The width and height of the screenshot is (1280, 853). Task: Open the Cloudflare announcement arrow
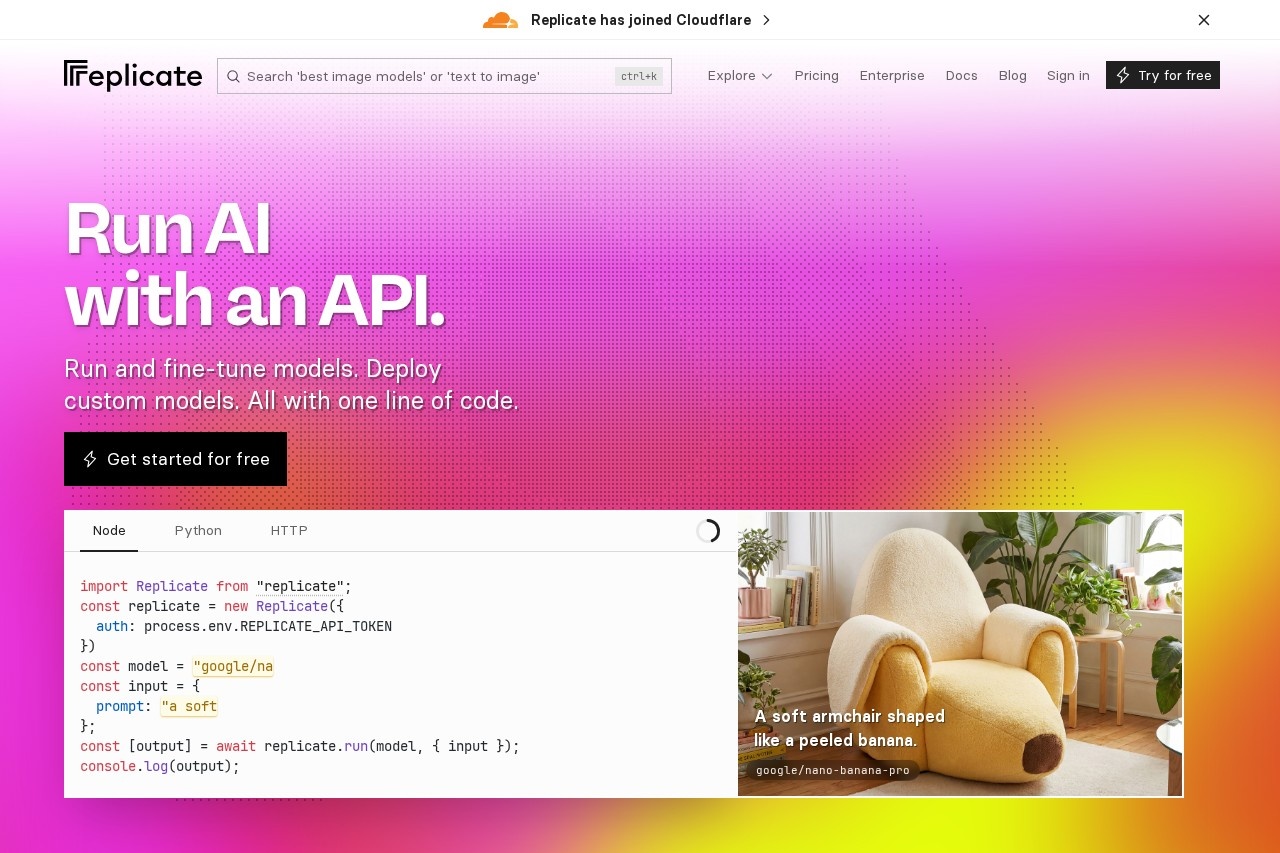point(766,20)
